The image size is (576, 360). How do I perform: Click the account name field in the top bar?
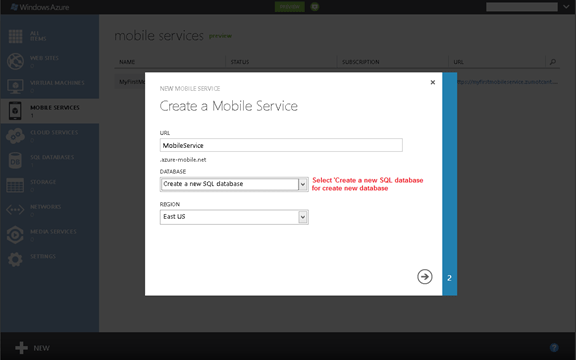click(x=522, y=7)
